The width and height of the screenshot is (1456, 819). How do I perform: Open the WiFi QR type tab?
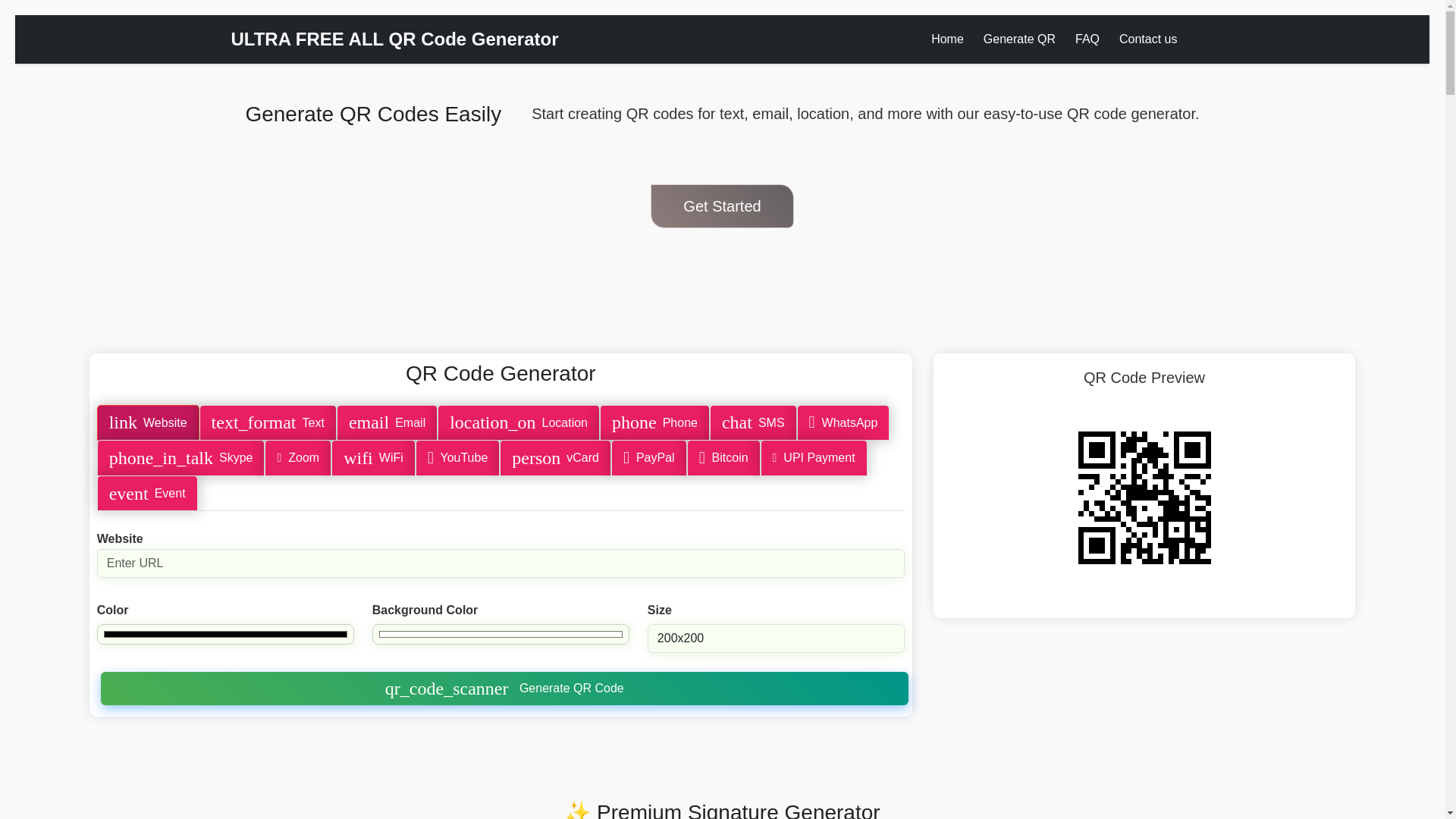pos(373,458)
